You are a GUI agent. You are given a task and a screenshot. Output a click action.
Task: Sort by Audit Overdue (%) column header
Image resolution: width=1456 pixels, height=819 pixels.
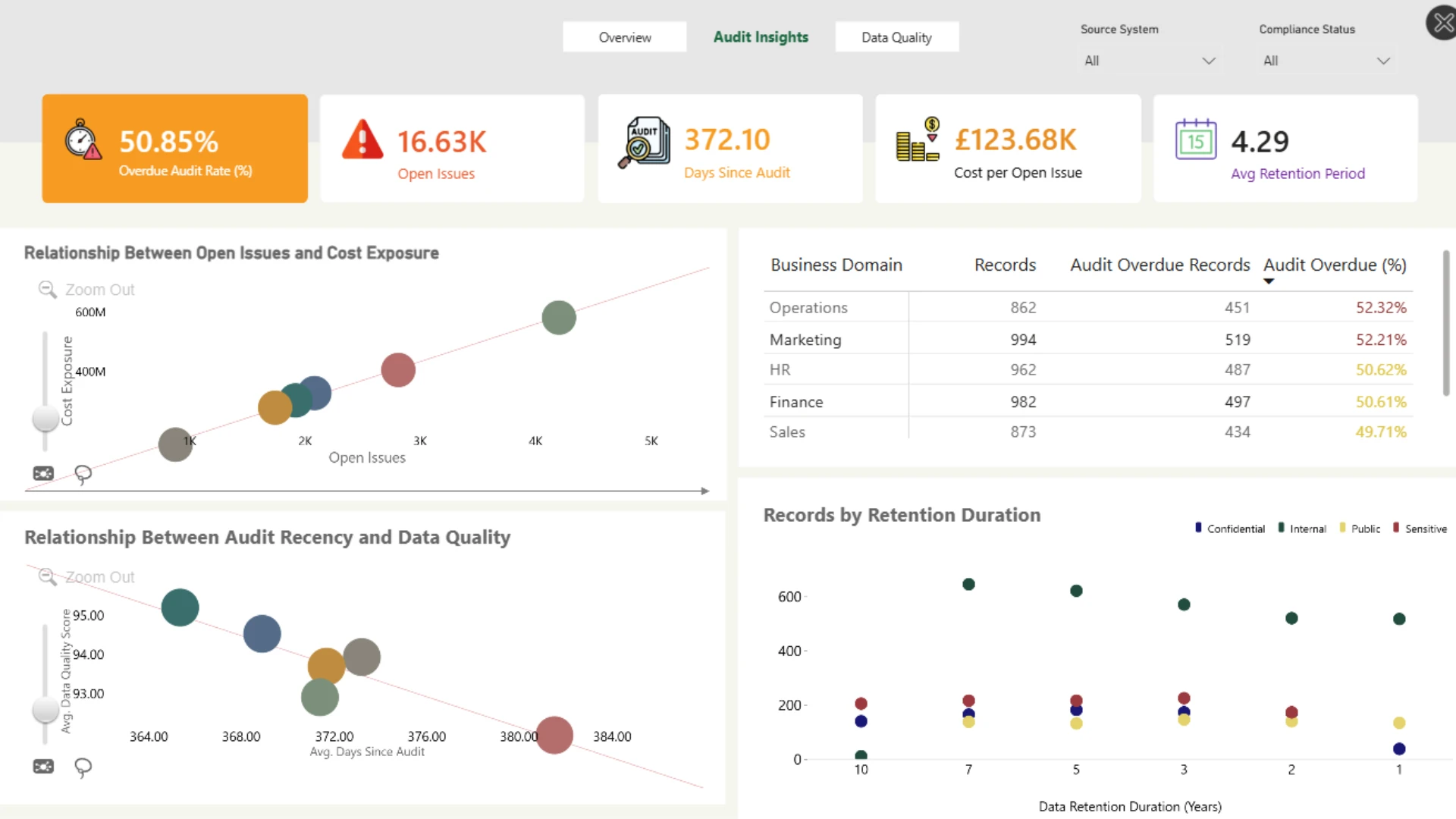[1335, 265]
